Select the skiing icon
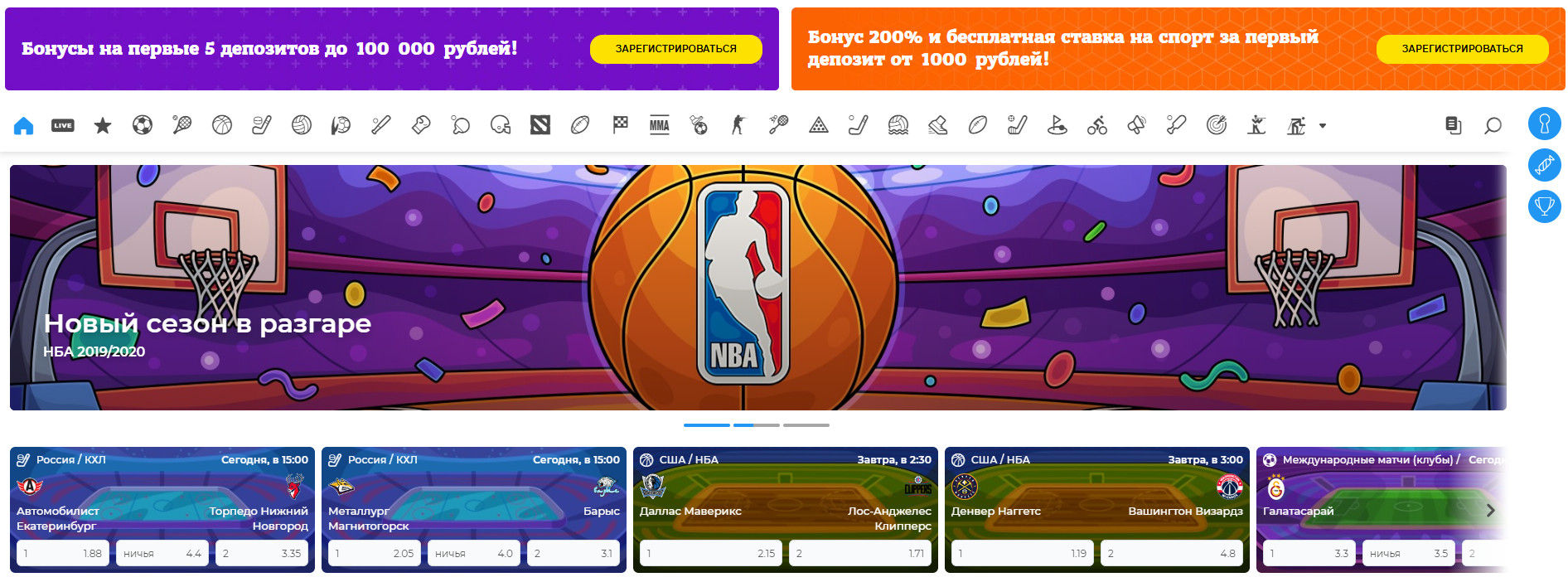 pos(1296,125)
